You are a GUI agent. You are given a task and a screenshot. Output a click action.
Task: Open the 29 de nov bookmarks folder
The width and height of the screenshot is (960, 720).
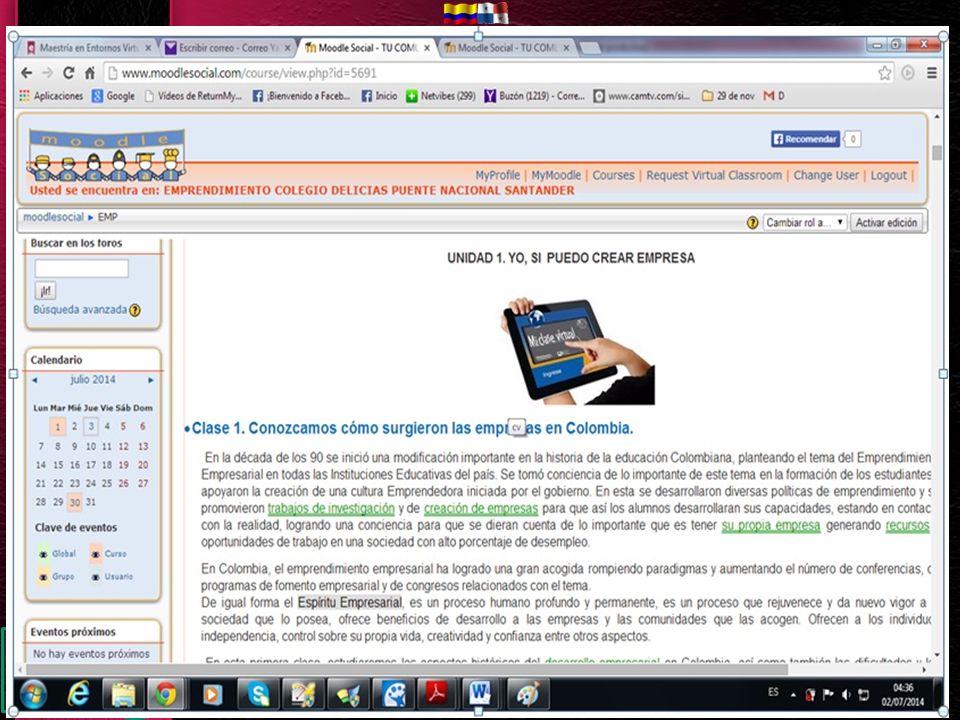tap(728, 96)
